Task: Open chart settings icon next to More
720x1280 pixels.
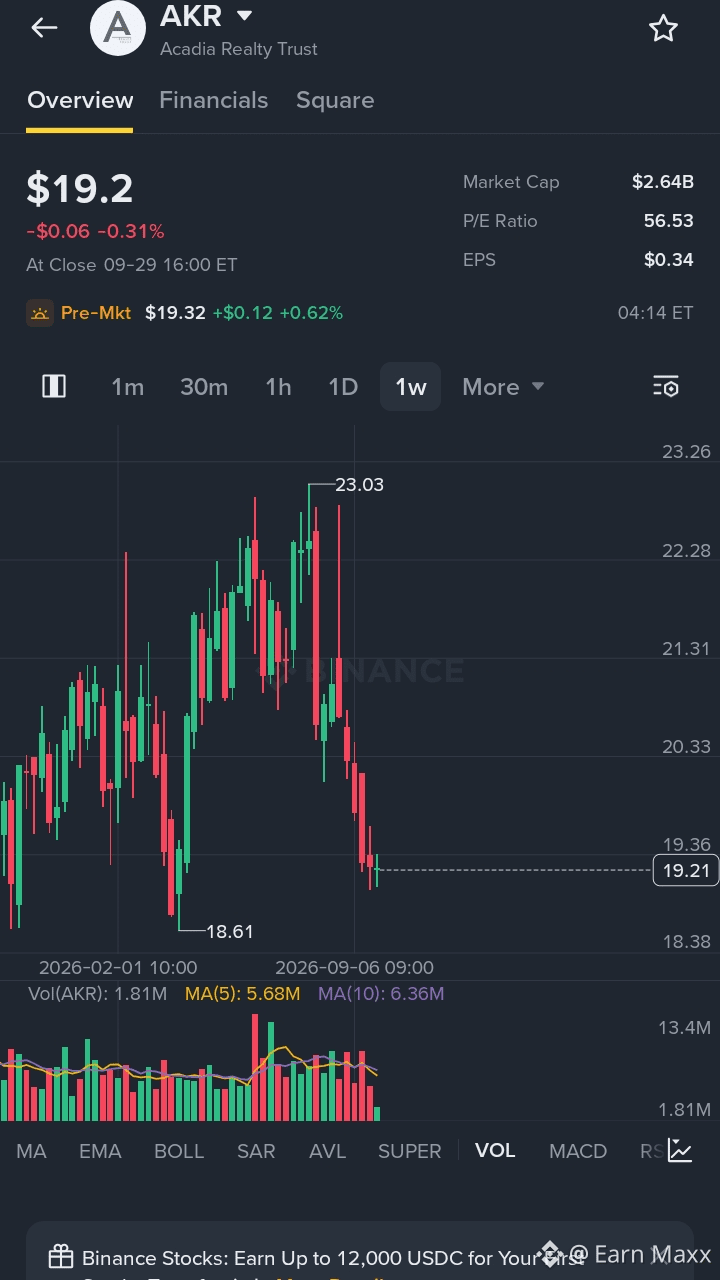Action: tap(666, 387)
